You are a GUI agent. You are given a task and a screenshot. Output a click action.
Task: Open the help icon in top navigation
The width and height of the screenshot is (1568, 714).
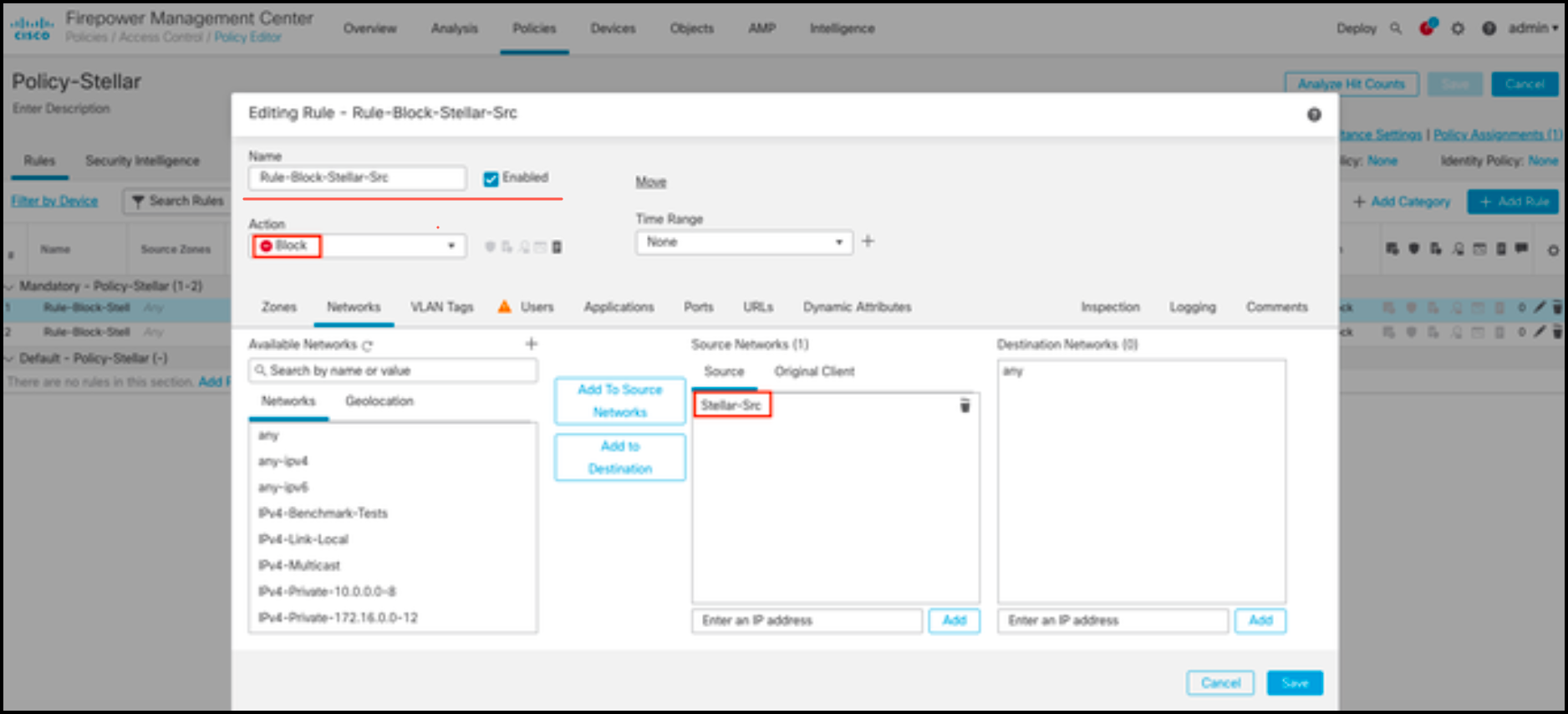pos(1489,28)
